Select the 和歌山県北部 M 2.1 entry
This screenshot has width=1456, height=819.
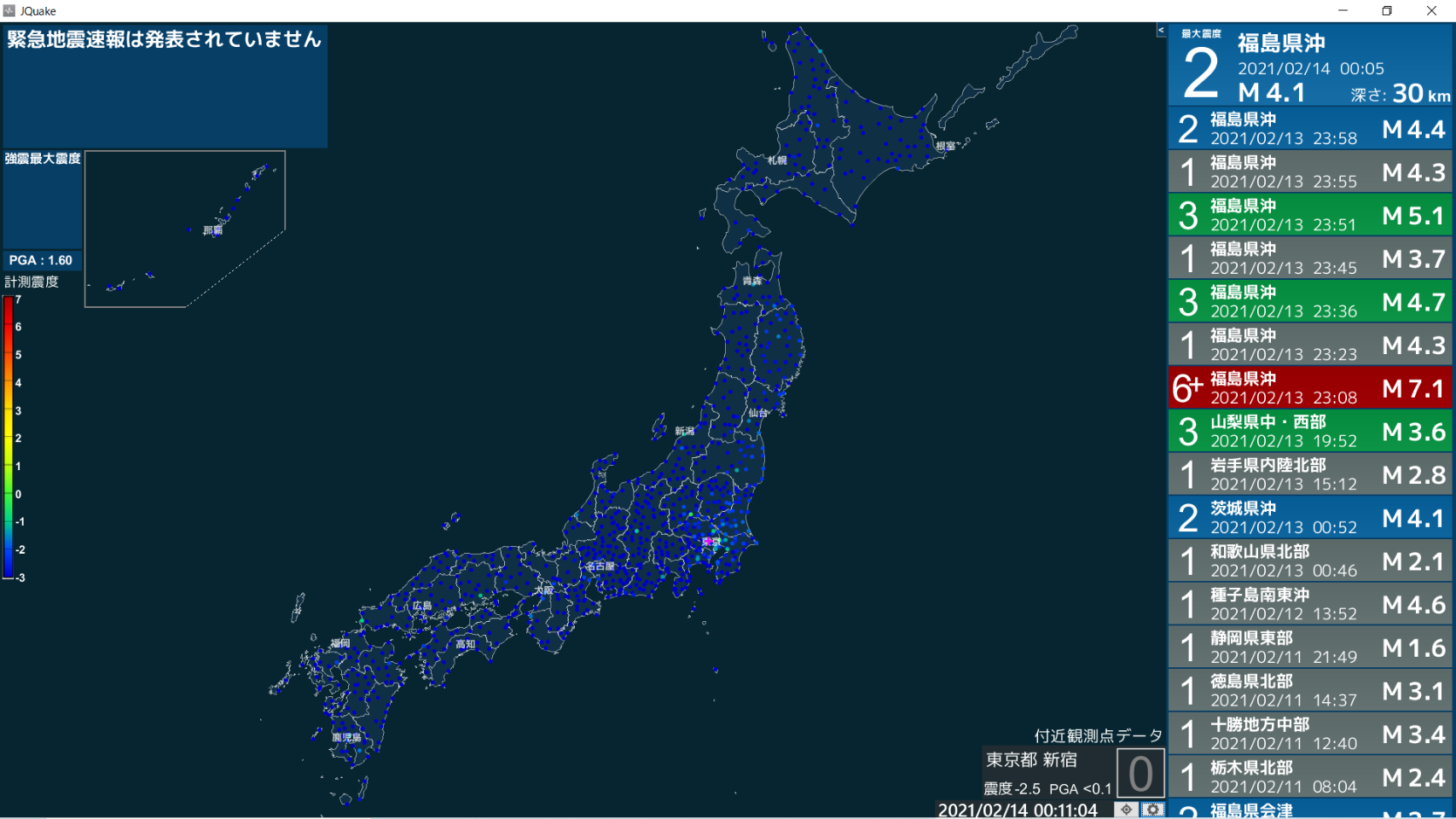point(1310,561)
